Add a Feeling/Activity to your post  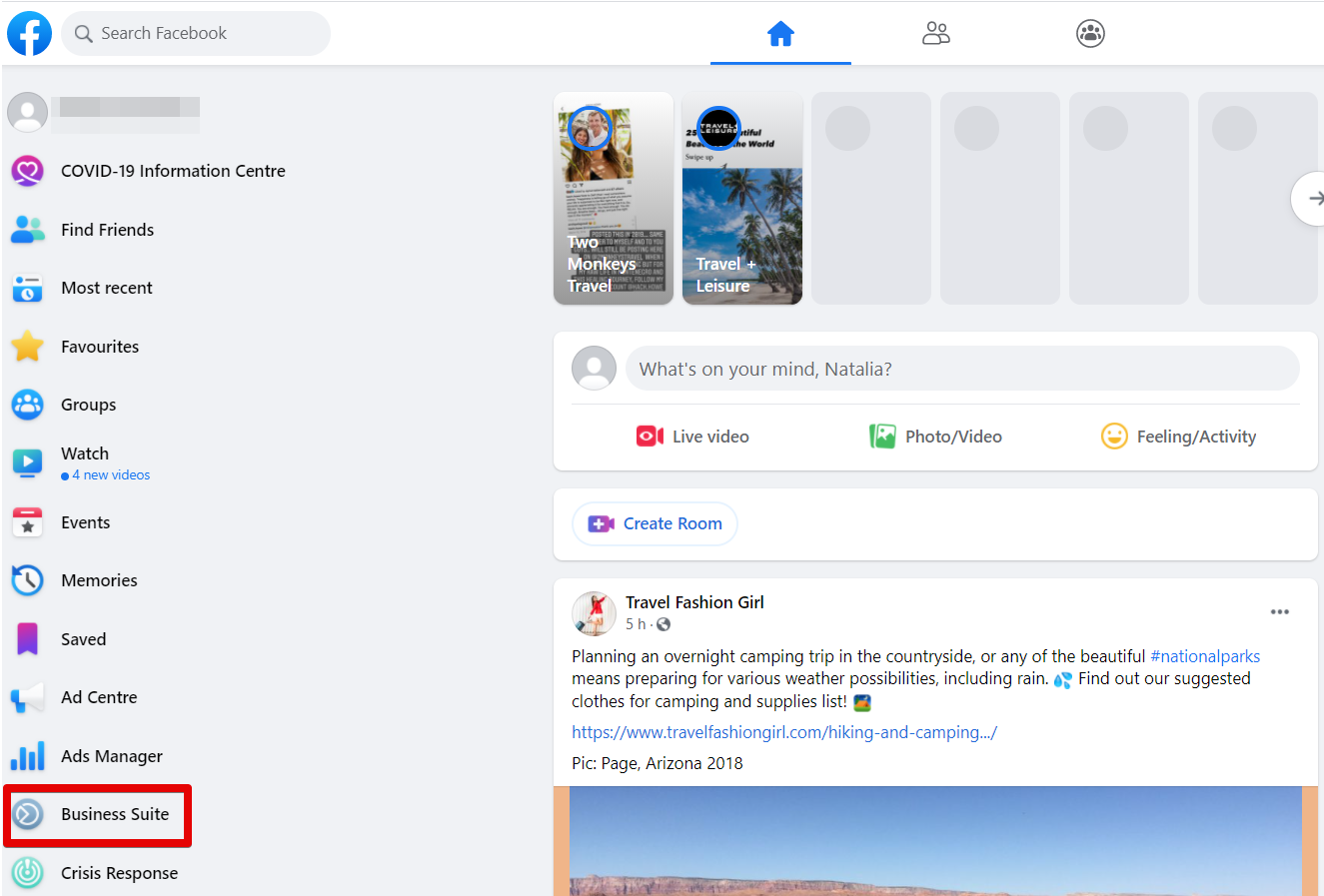(x=1179, y=436)
